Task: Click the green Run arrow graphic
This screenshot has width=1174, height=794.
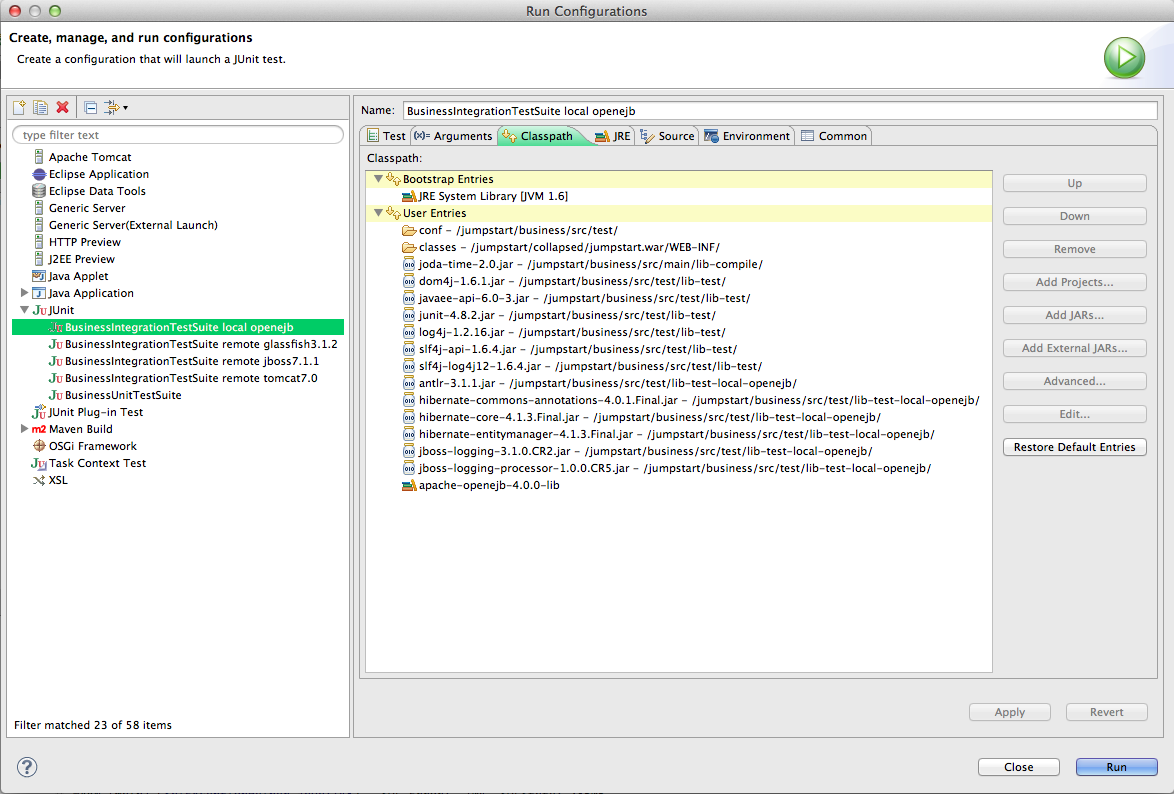Action: 1124,58
